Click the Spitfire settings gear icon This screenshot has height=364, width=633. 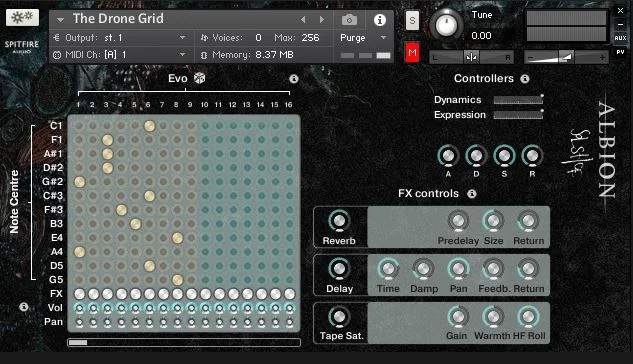point(22,17)
